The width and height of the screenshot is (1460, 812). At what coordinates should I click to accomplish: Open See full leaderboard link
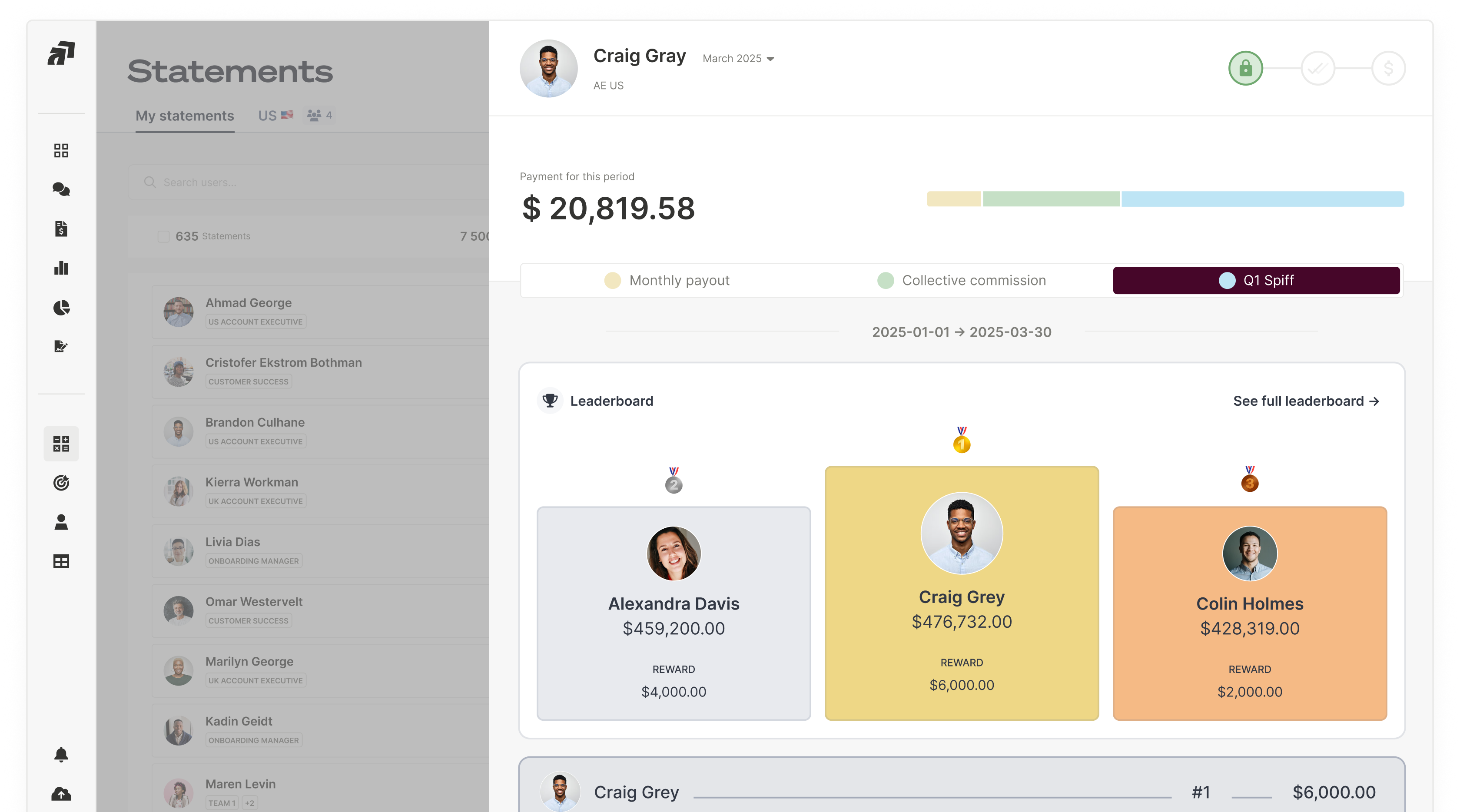click(1306, 401)
